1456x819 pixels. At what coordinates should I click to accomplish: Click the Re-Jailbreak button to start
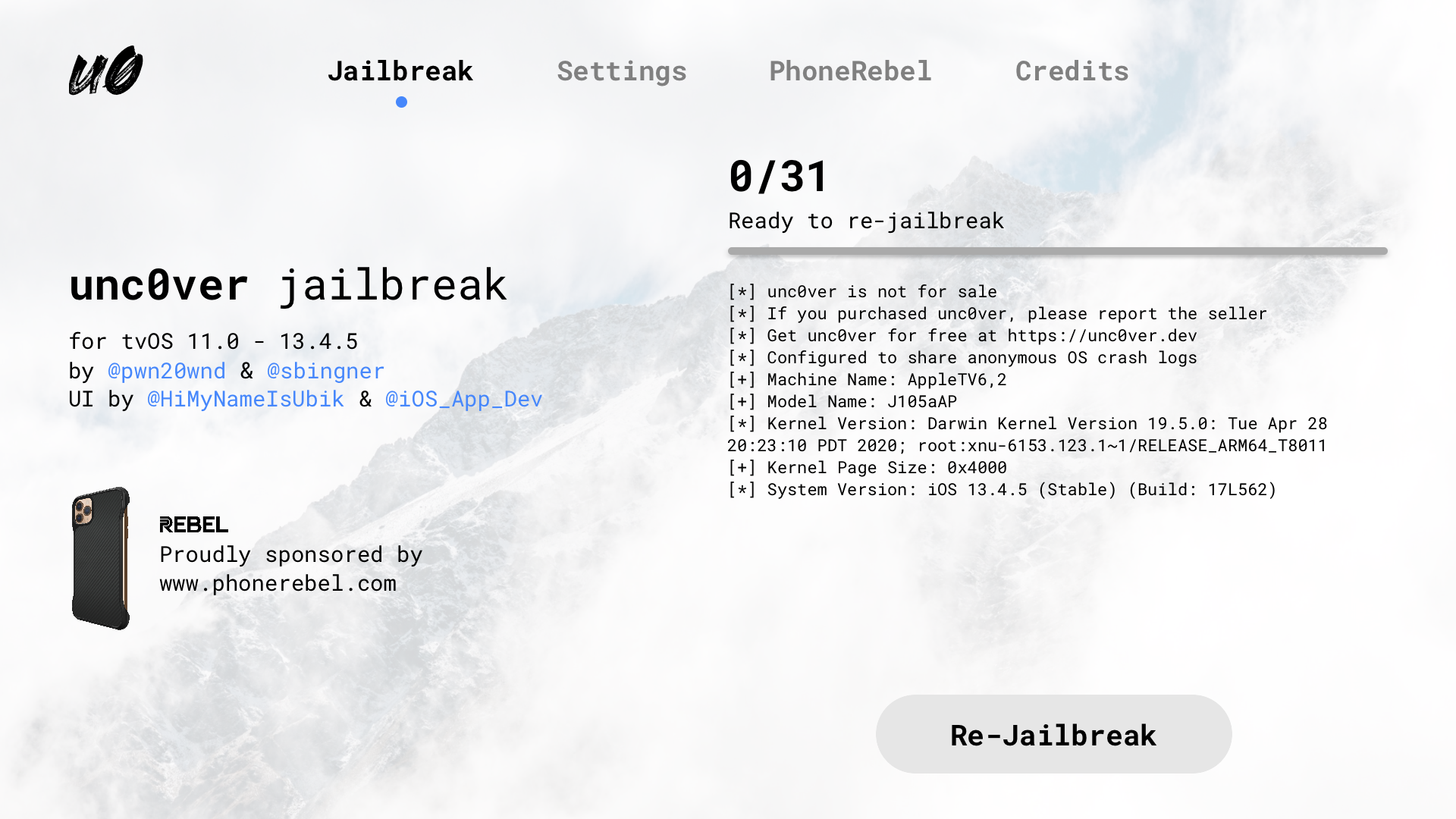[x=1053, y=733]
